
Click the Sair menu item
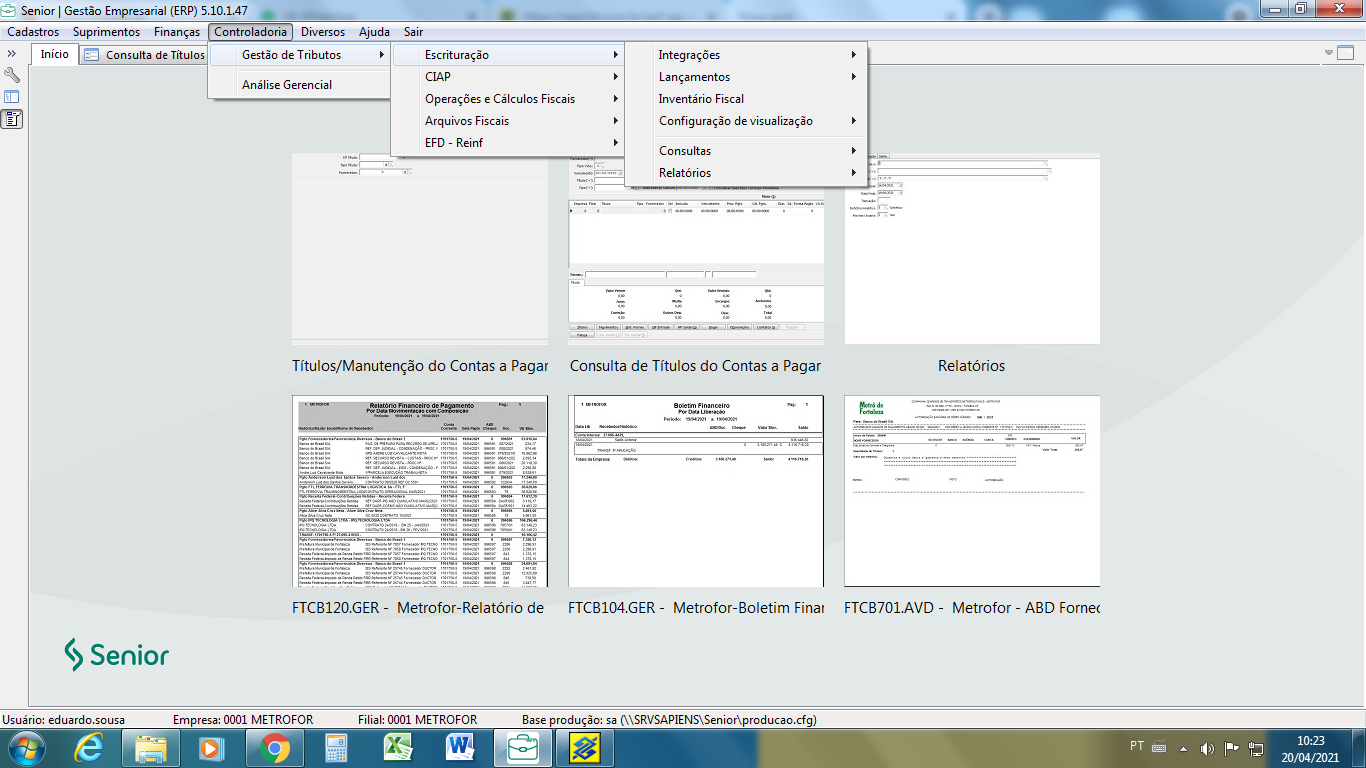click(414, 32)
